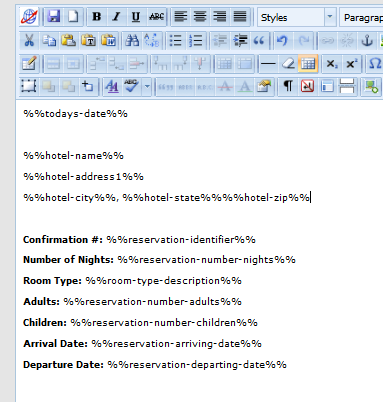Toggle Italic formatting
Screen dimensions: 383x402
(116, 17)
